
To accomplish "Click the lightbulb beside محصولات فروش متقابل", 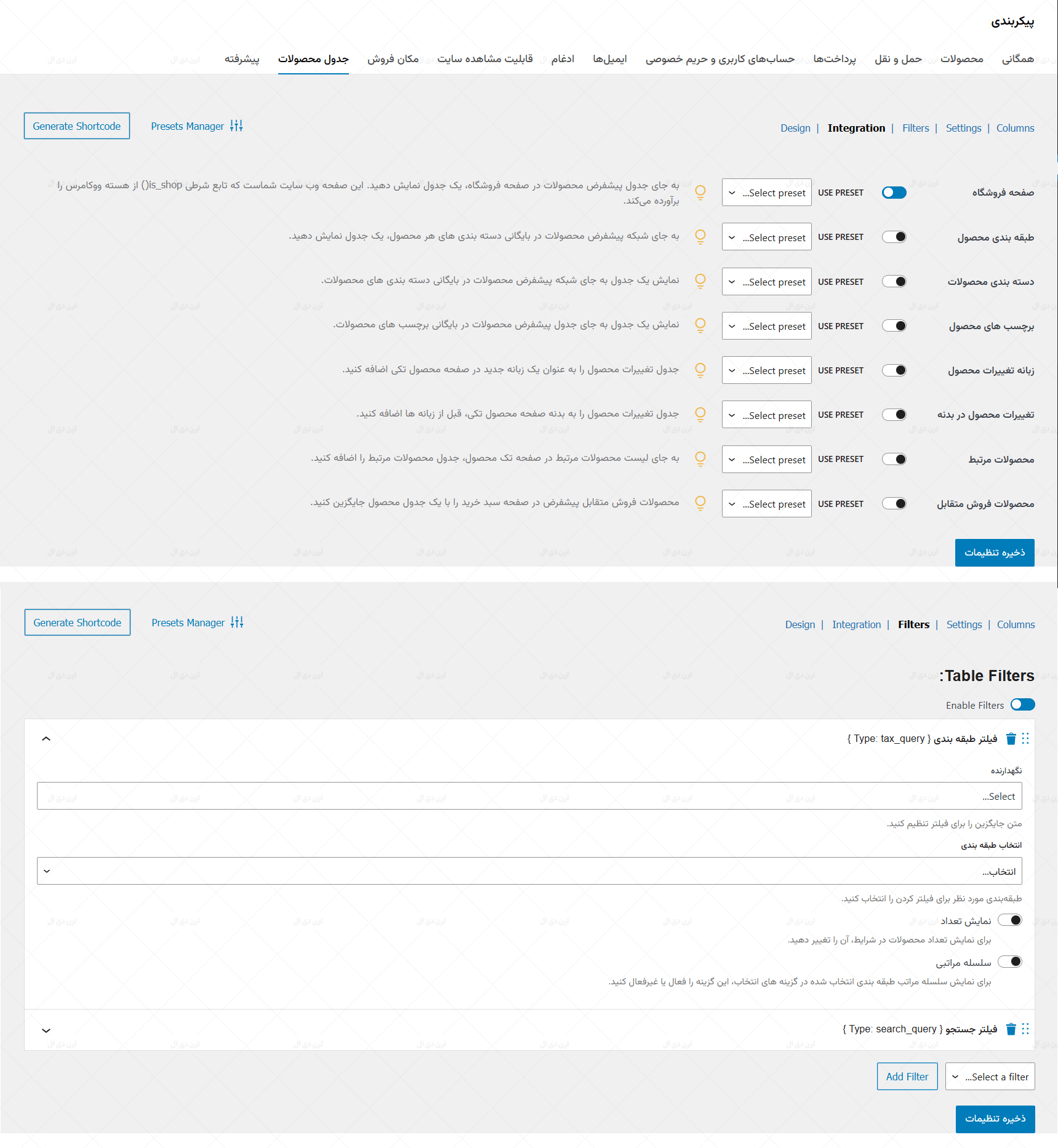I will coord(700,503).
